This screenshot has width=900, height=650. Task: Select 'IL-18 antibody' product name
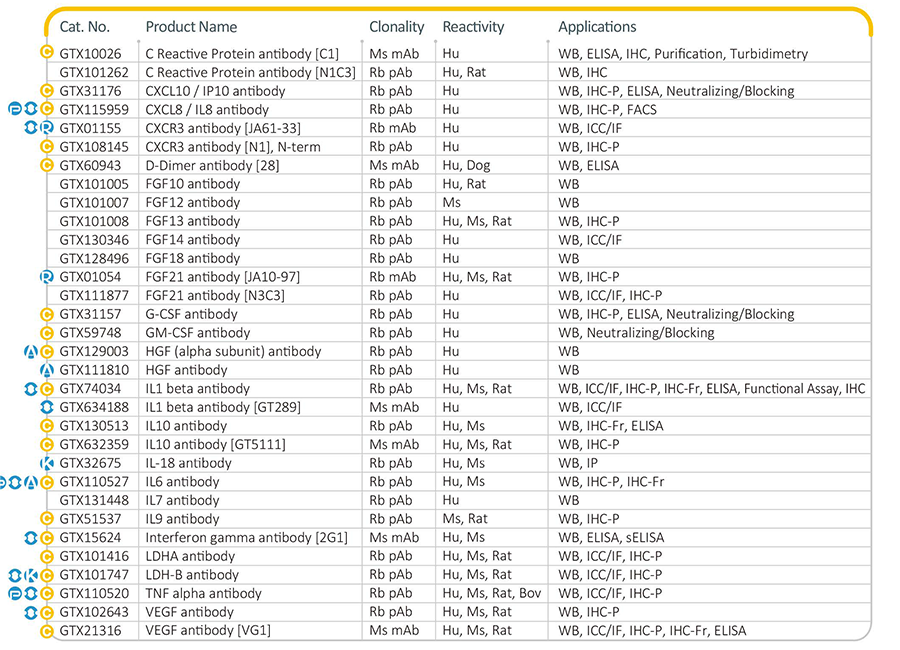189,463
